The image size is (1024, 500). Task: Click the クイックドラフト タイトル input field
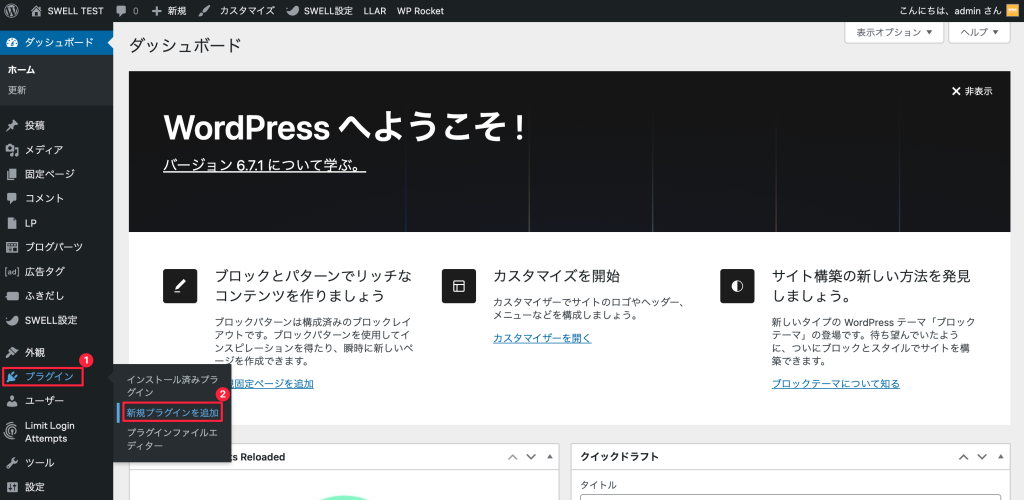coord(790,497)
